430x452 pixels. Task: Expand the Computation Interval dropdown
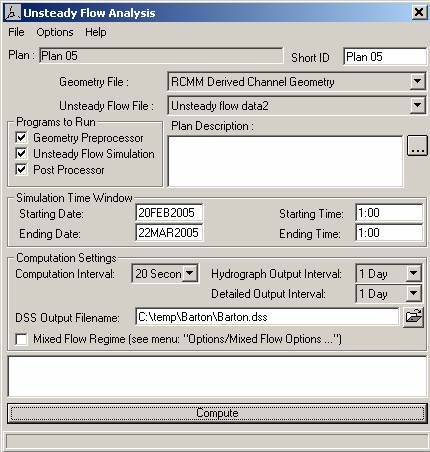coord(190,273)
